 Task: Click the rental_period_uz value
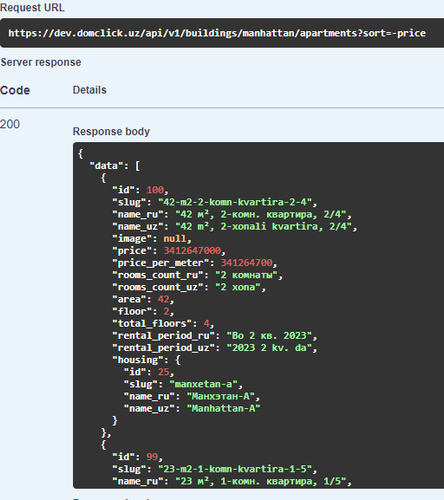click(269, 348)
